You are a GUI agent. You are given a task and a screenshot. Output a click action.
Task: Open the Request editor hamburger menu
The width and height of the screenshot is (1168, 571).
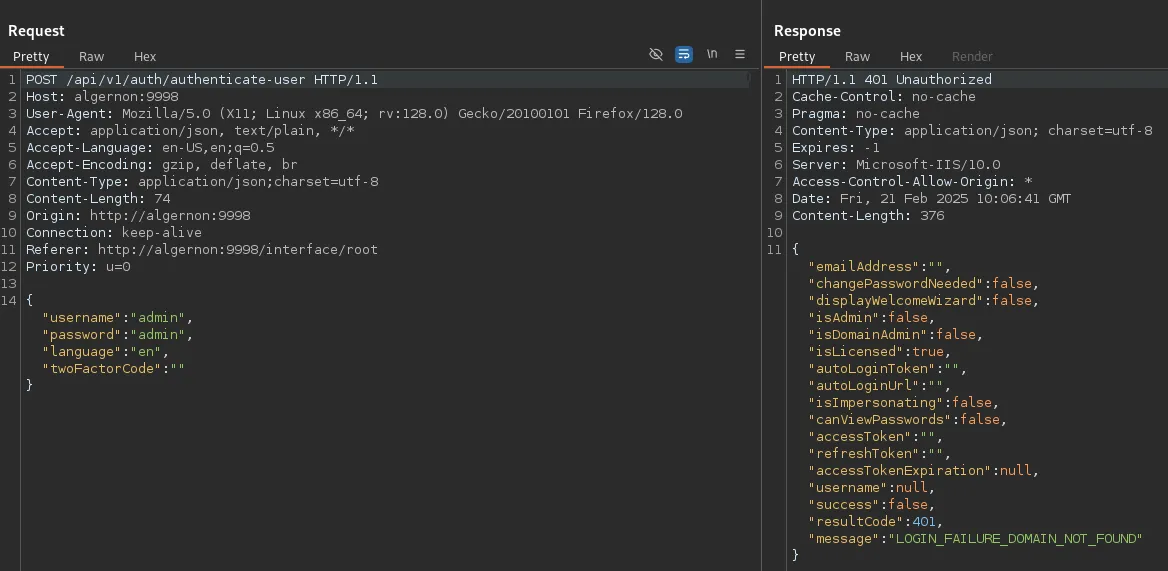740,55
